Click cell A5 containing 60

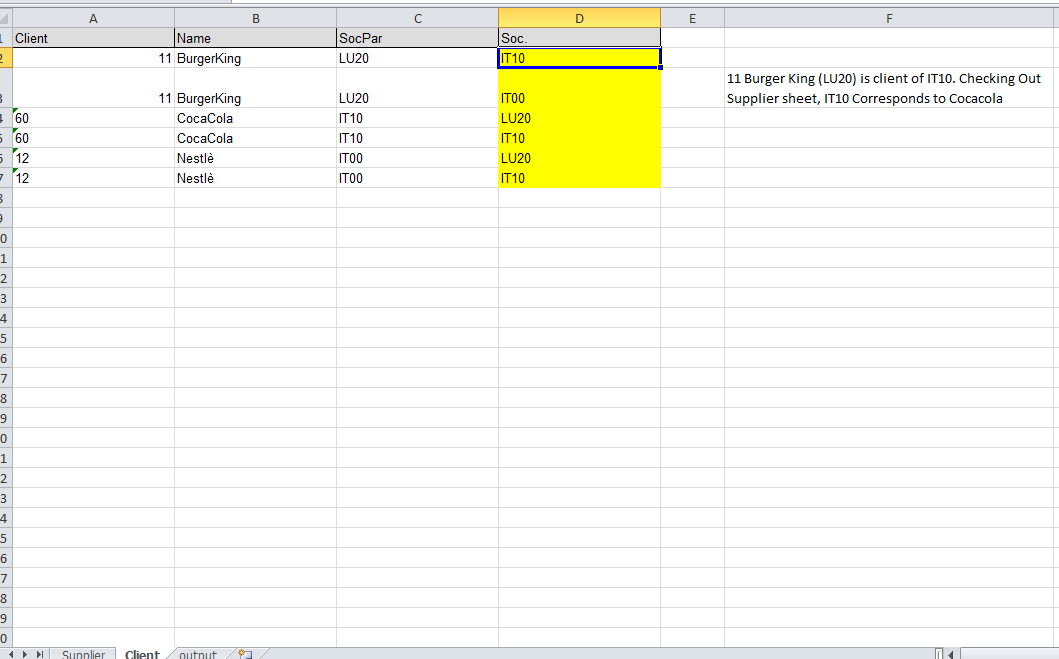tap(93, 138)
